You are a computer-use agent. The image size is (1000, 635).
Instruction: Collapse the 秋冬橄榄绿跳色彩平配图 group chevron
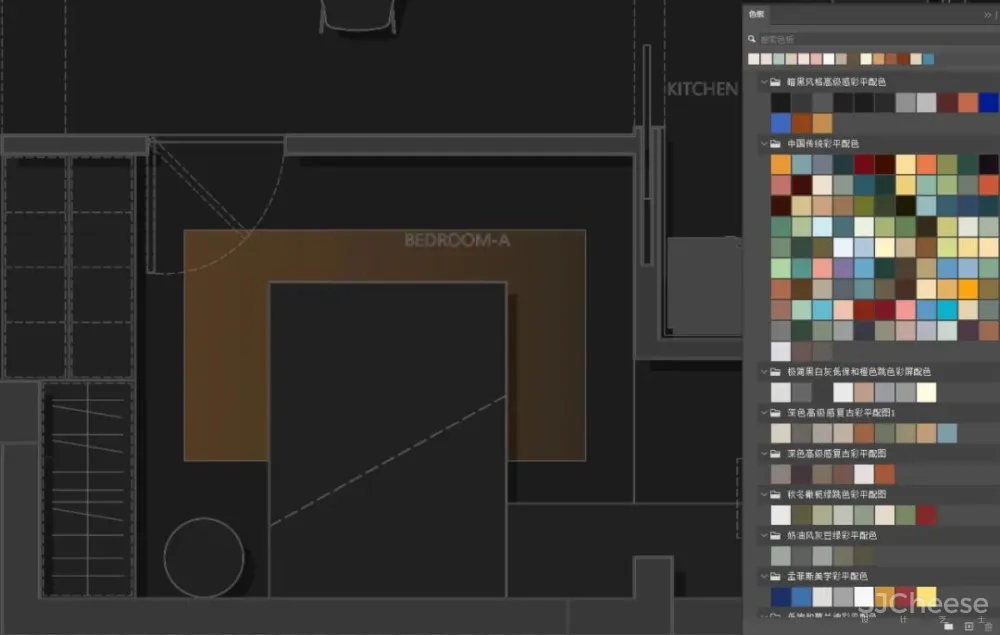click(x=762, y=494)
